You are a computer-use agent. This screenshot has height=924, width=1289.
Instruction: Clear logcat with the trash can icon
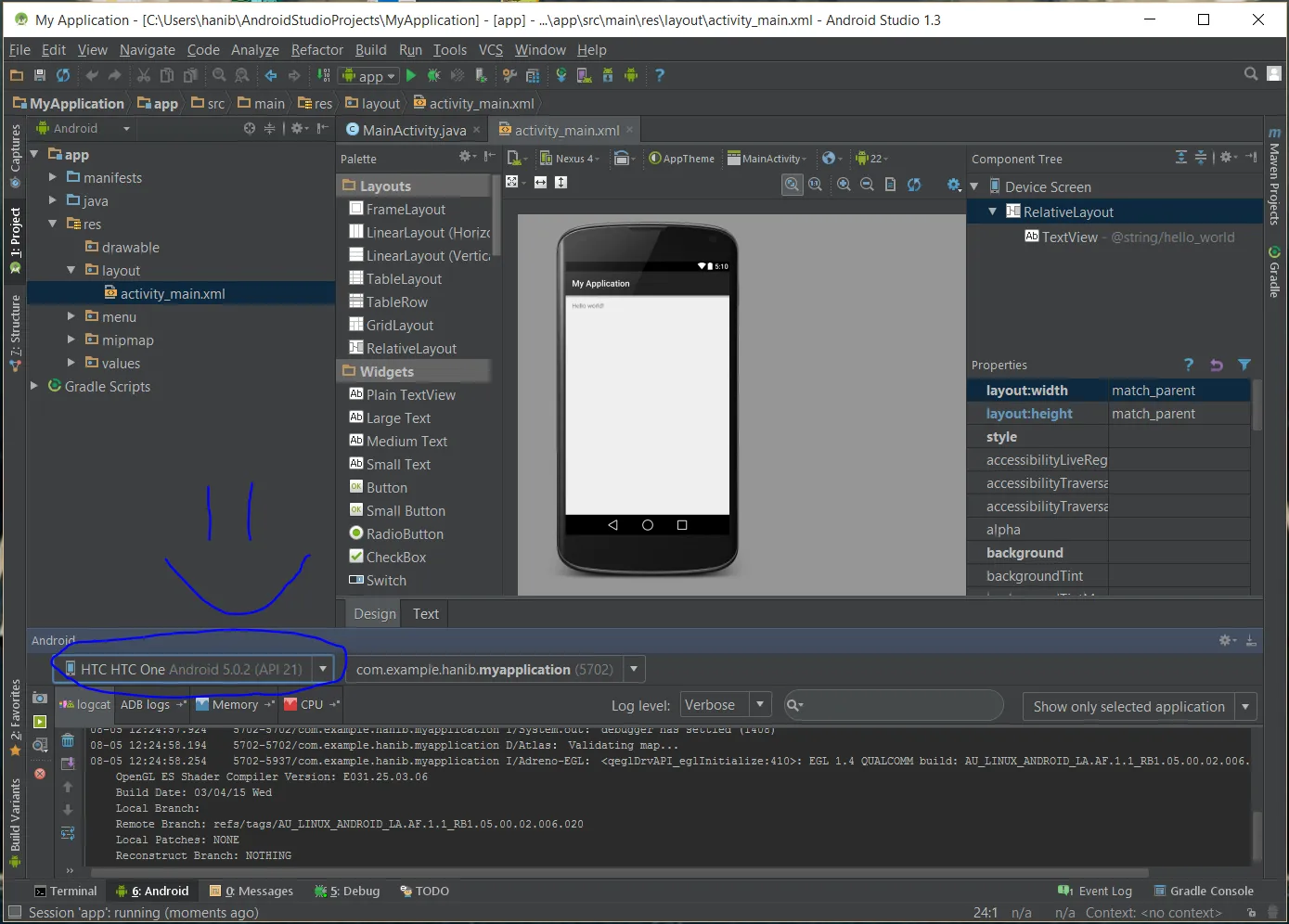68,740
